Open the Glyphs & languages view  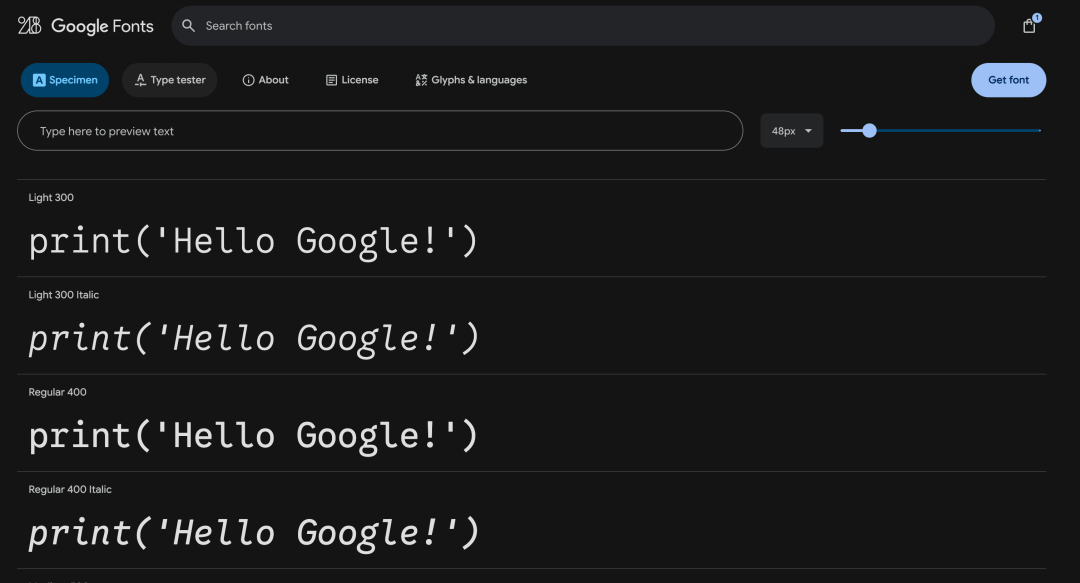click(x=470, y=80)
